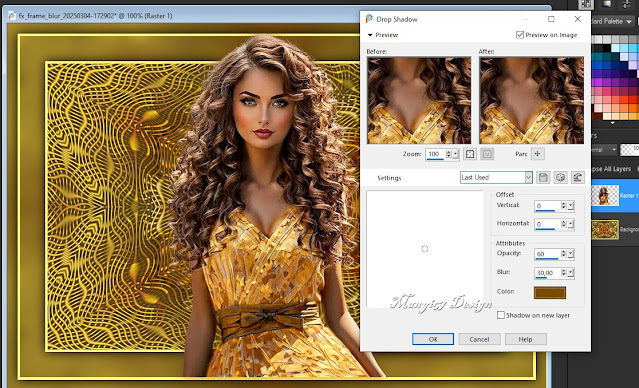Click the Horizontal offset spinner arrows
Viewport: 639px width, 388px height.
(564, 224)
